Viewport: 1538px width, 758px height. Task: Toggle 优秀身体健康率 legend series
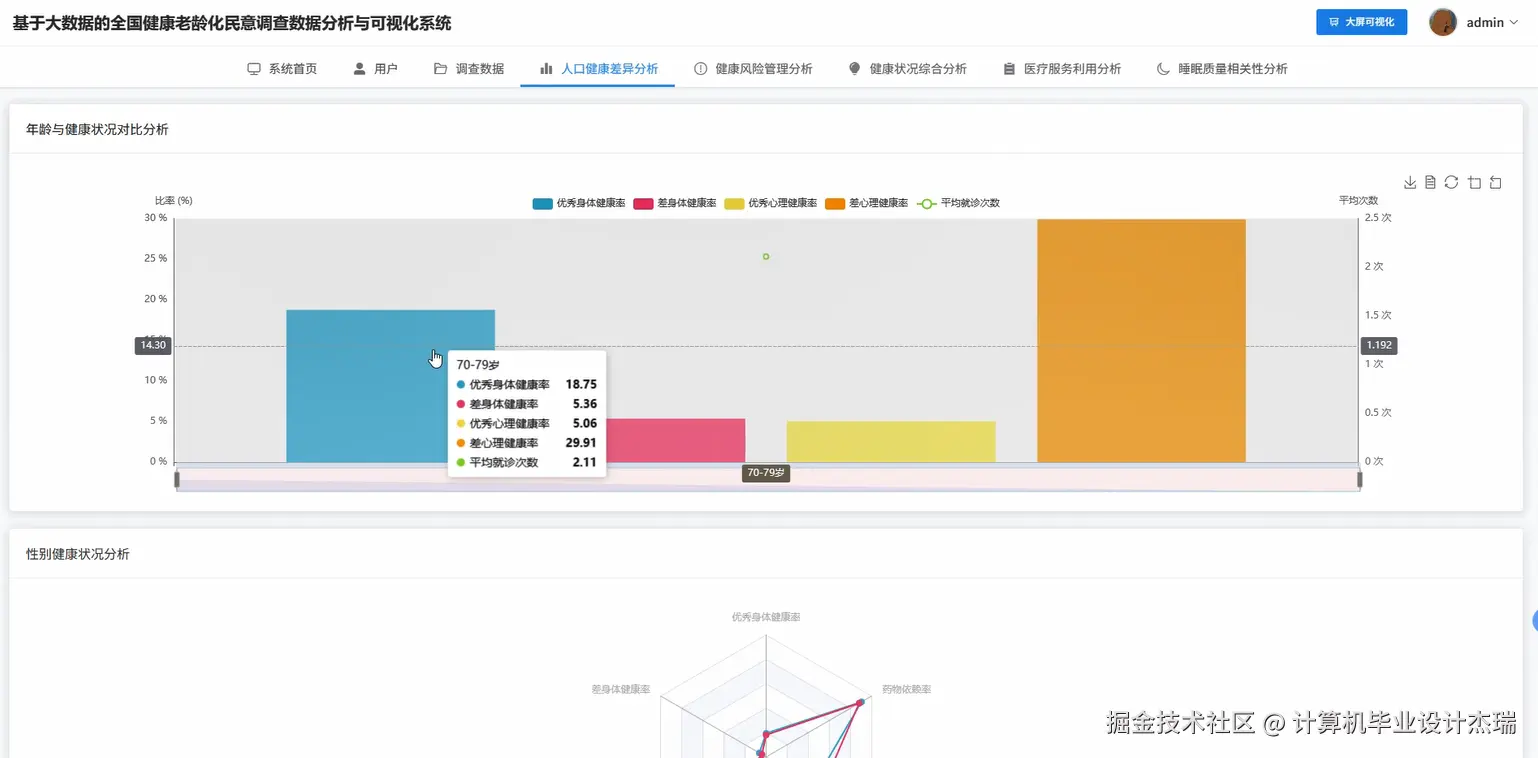[x=579, y=203]
